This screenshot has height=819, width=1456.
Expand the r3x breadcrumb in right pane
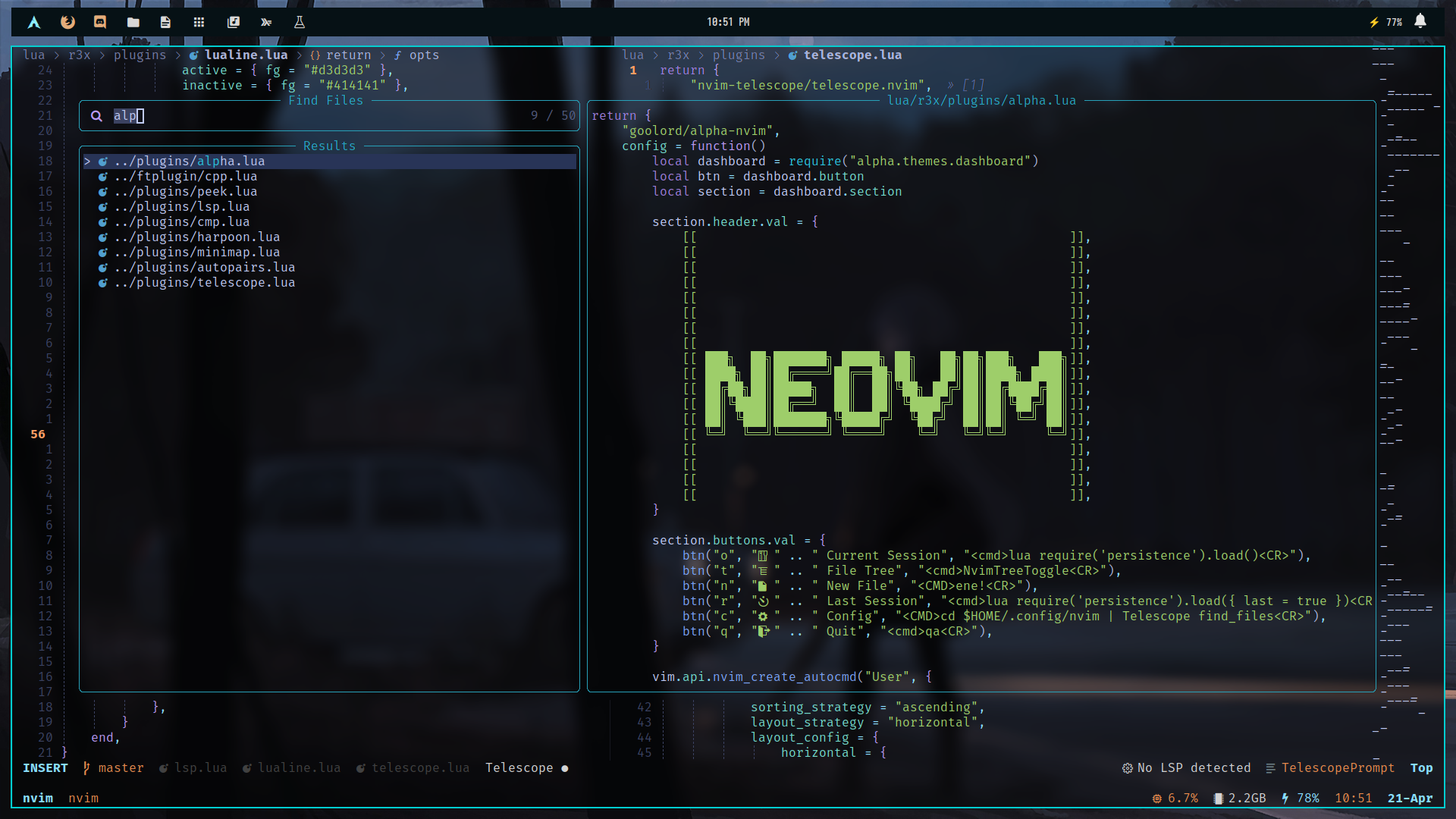pyautogui.click(x=679, y=55)
